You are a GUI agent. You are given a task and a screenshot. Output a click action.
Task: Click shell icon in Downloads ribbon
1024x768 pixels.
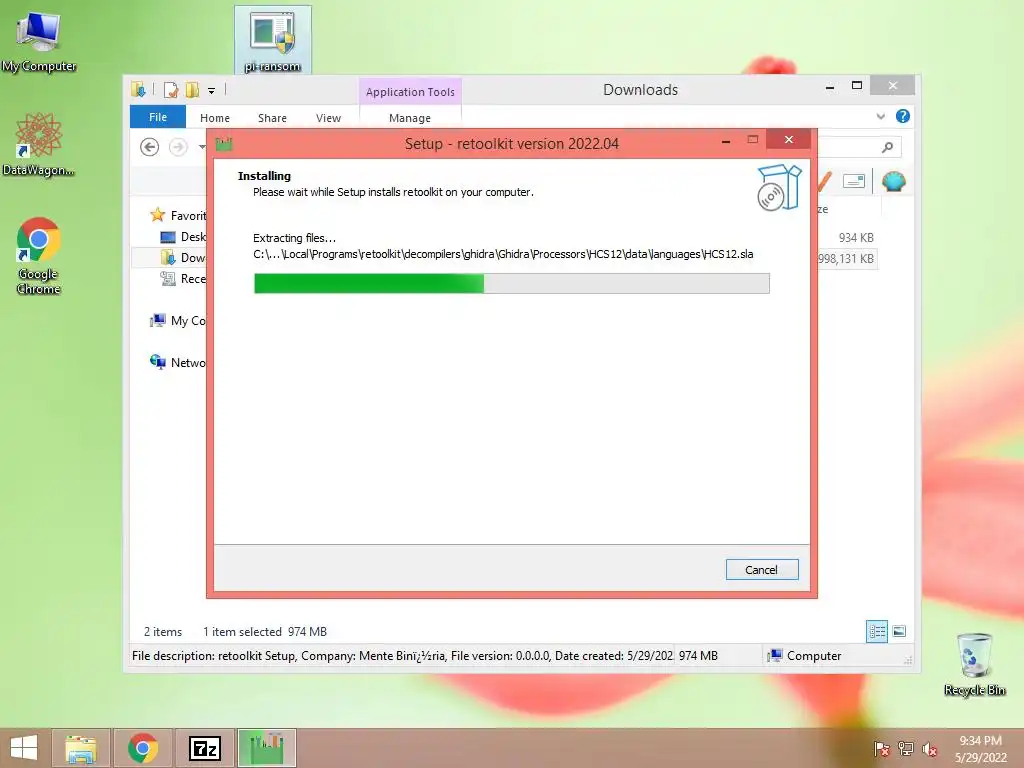pyautogui.click(x=893, y=181)
